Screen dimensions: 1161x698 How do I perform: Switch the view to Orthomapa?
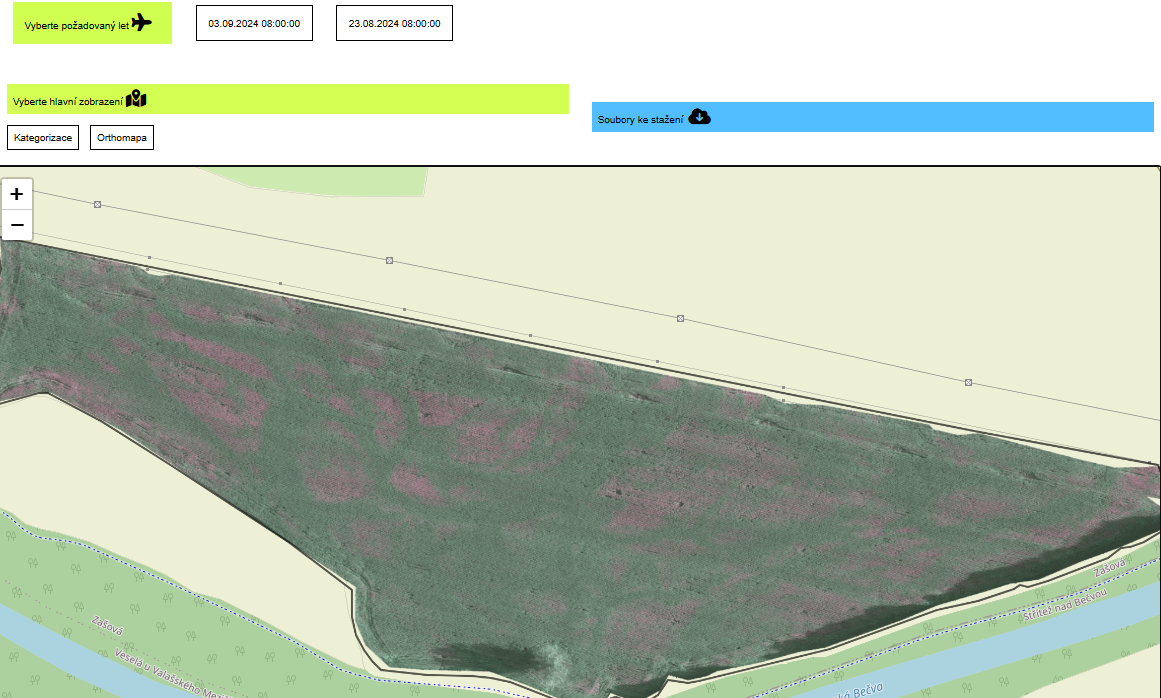(x=121, y=138)
